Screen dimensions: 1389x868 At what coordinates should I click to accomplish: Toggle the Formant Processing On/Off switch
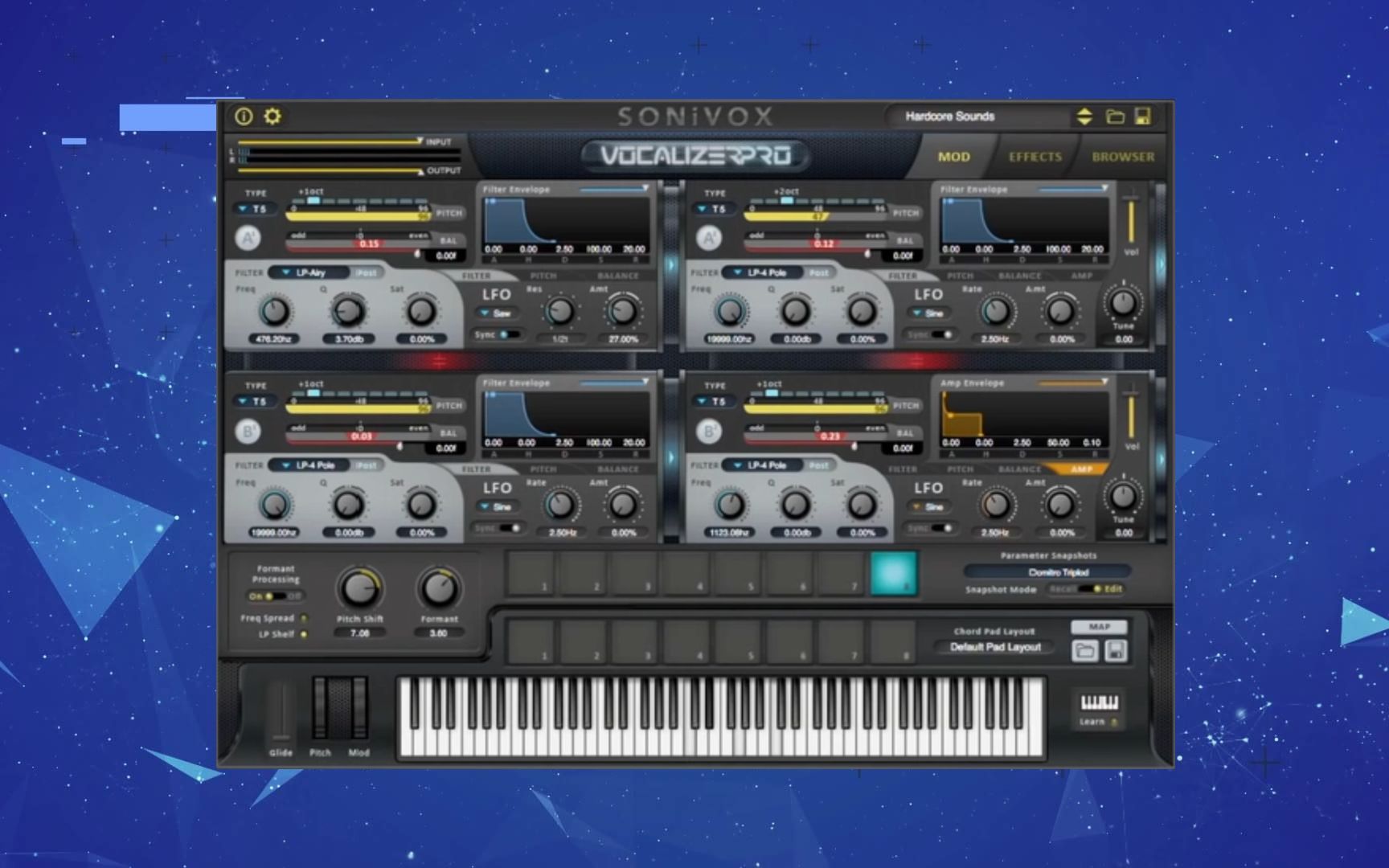(275, 596)
